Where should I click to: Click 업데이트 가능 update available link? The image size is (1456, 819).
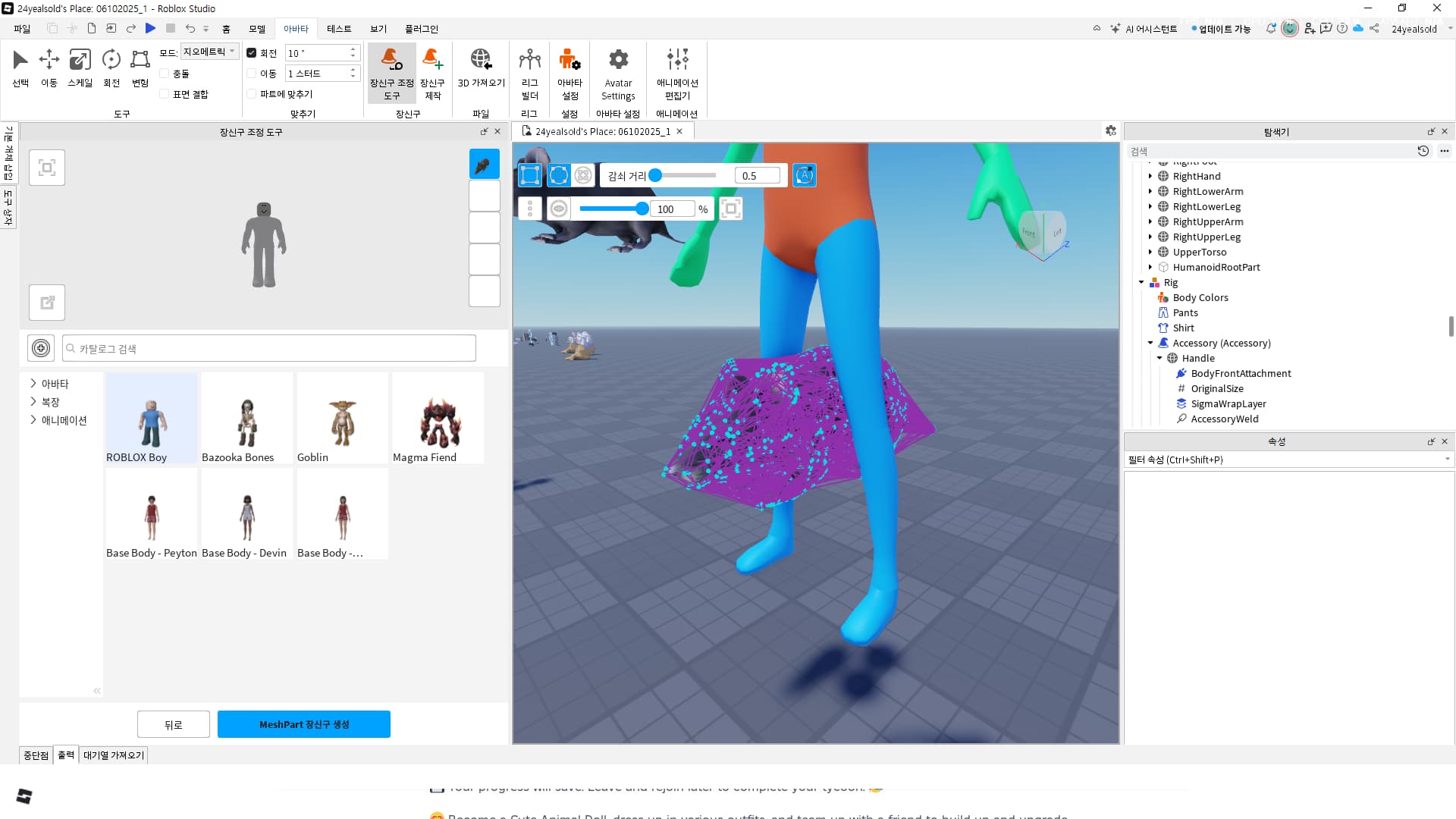(1222, 29)
